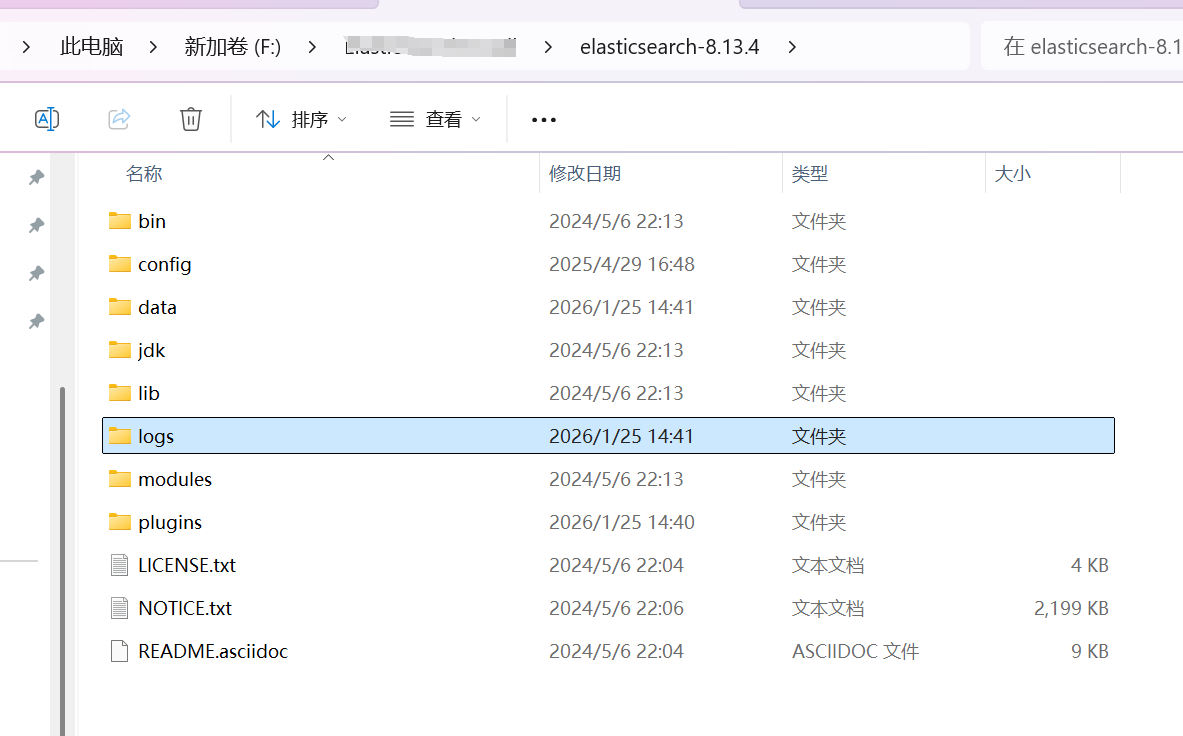This screenshot has height=736, width=1183.
Task: Click type 文本文档 of LICENSE.txt
Action: (828, 565)
